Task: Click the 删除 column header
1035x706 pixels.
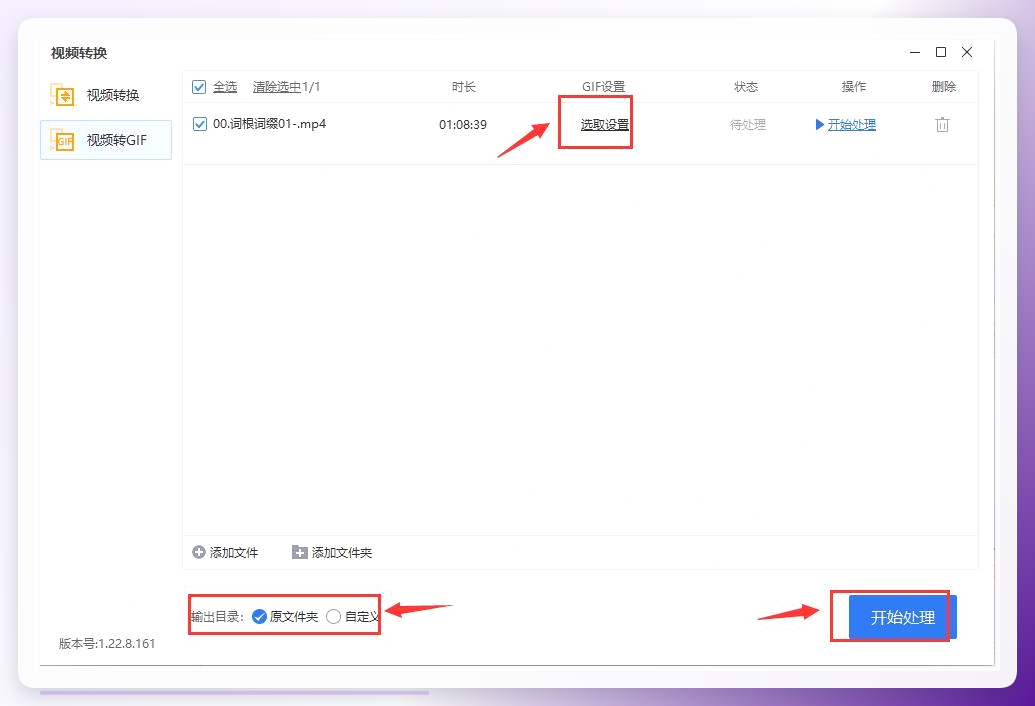Action: pos(943,87)
